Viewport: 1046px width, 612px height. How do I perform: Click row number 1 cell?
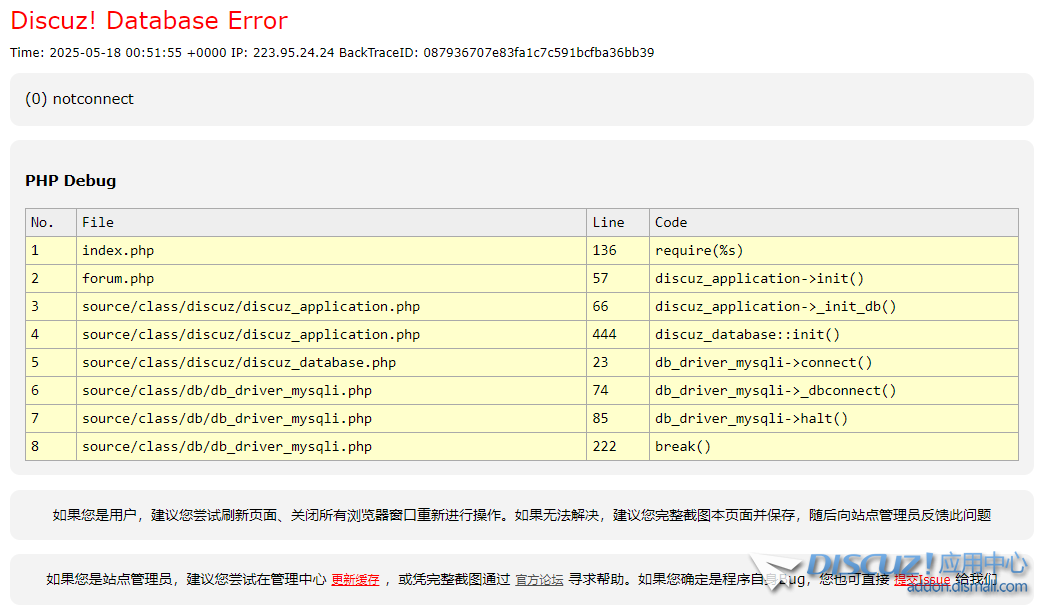pos(51,250)
